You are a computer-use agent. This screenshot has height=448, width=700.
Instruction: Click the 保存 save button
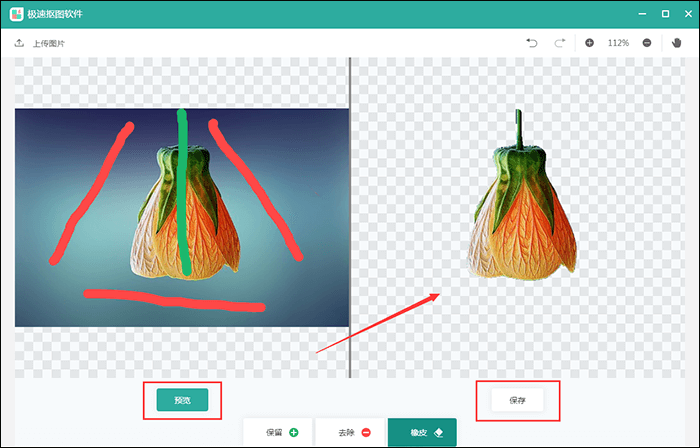[517, 400]
